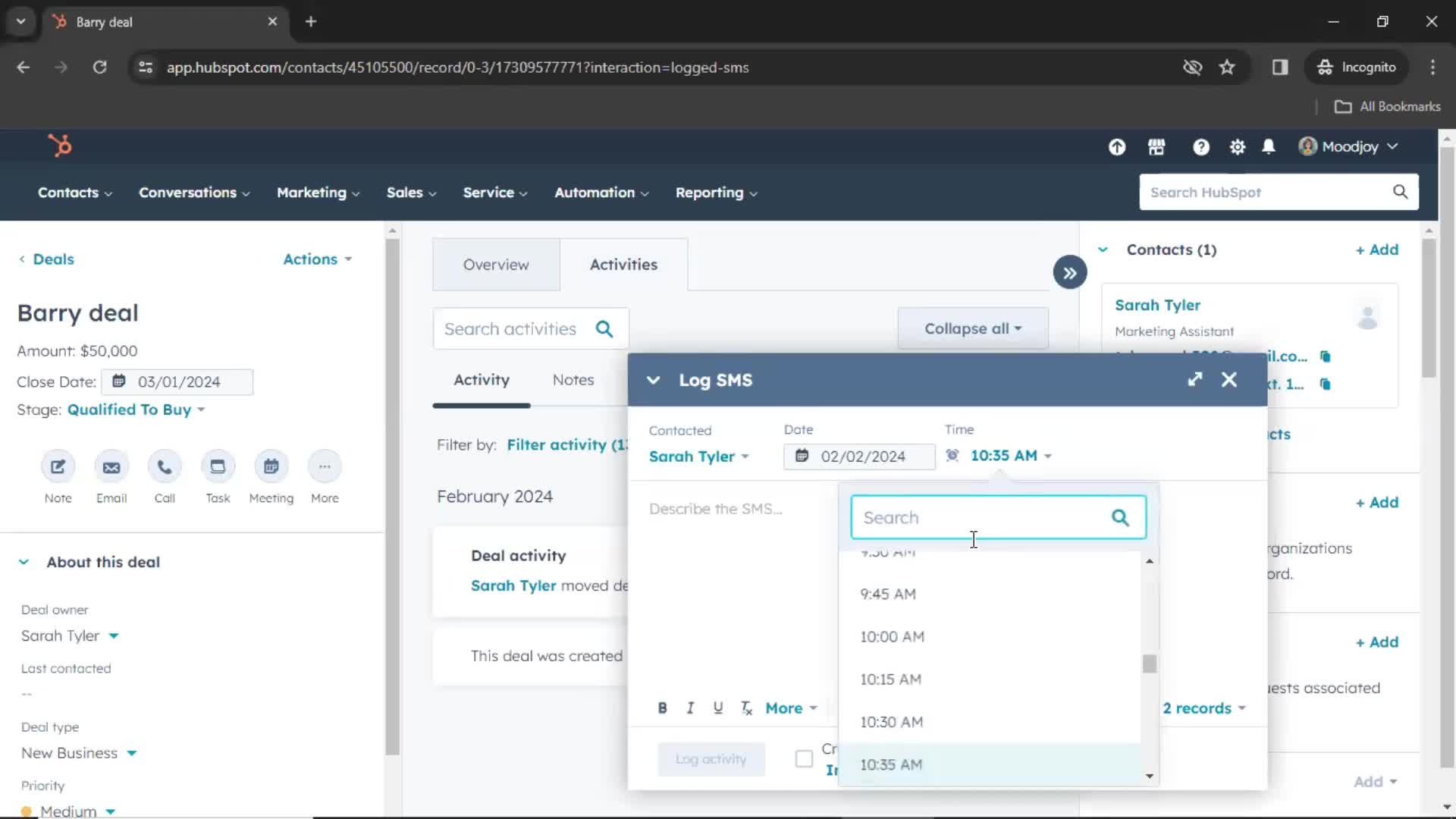Open Sarah Tyler contact card link
Screen dimensions: 1456x819
[x=1157, y=305]
